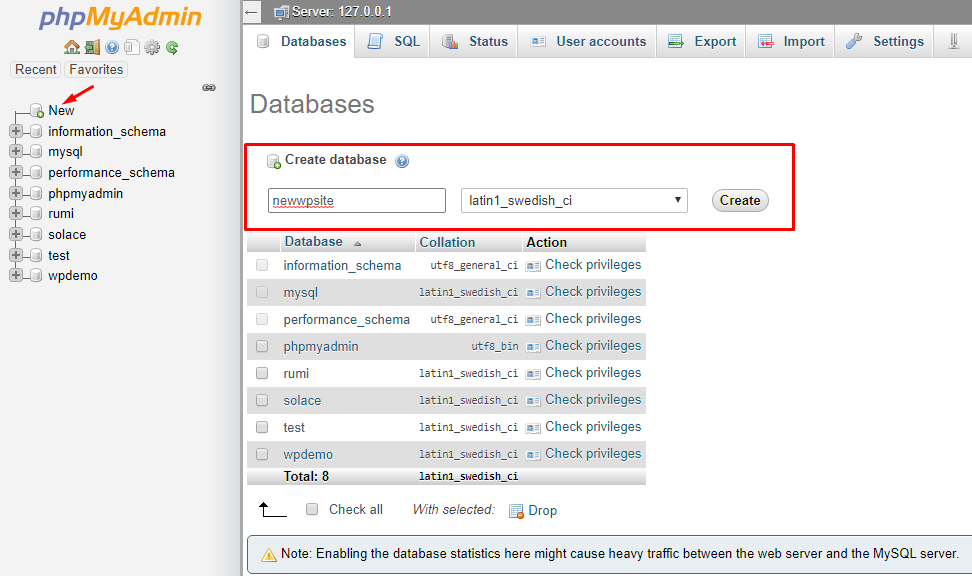Open navigation panel settings gear icon
Screen dimensions: 972x576
tap(152, 47)
